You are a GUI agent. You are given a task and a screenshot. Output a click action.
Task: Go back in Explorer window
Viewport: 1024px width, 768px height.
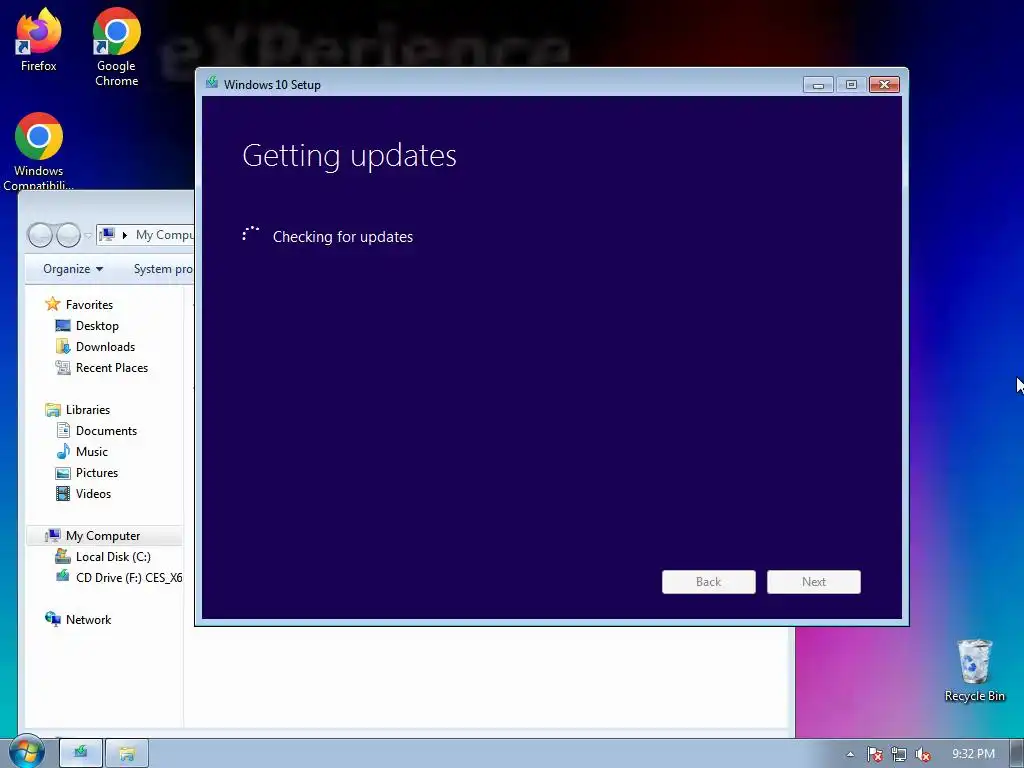(x=40, y=235)
